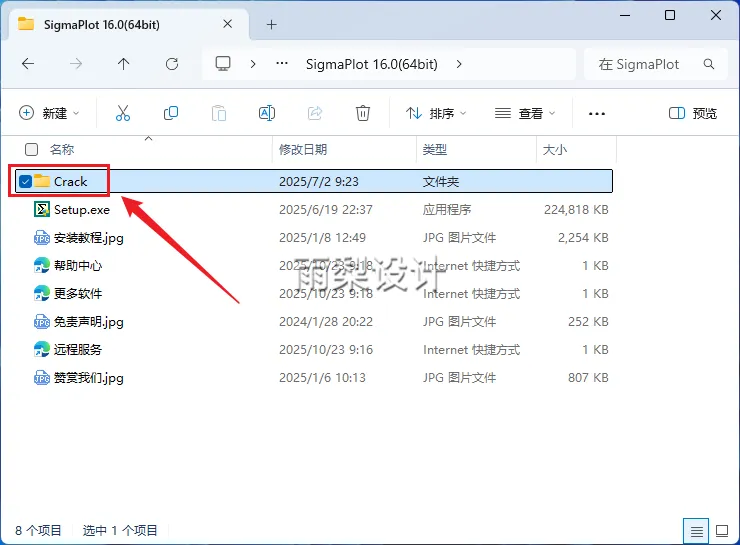
Task: Select the 免责声明.jpg file name
Action: pyautogui.click(x=89, y=322)
